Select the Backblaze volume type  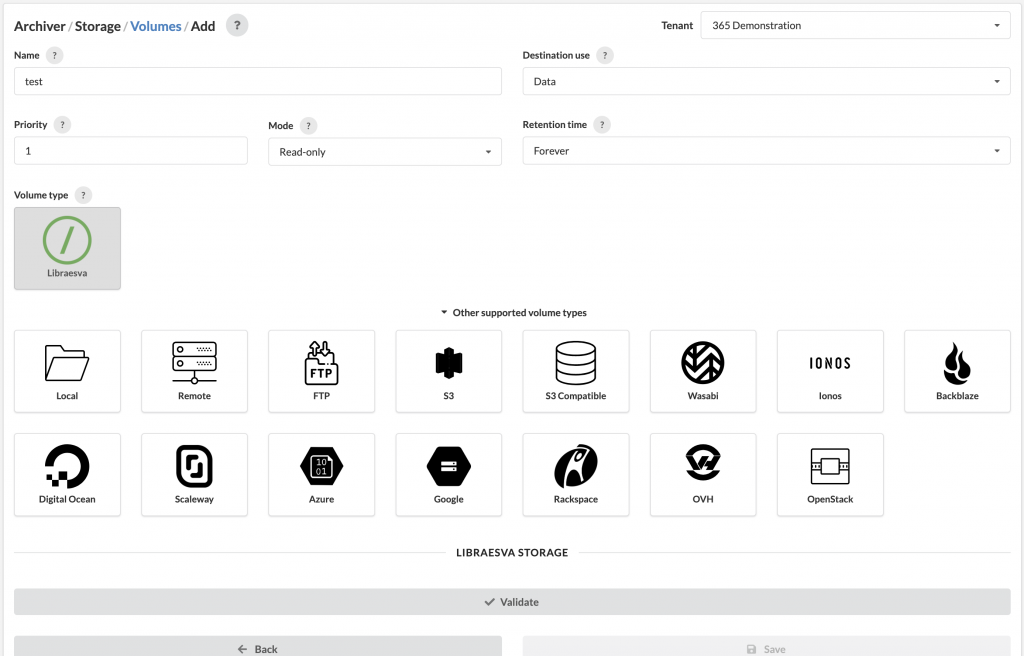tap(957, 371)
